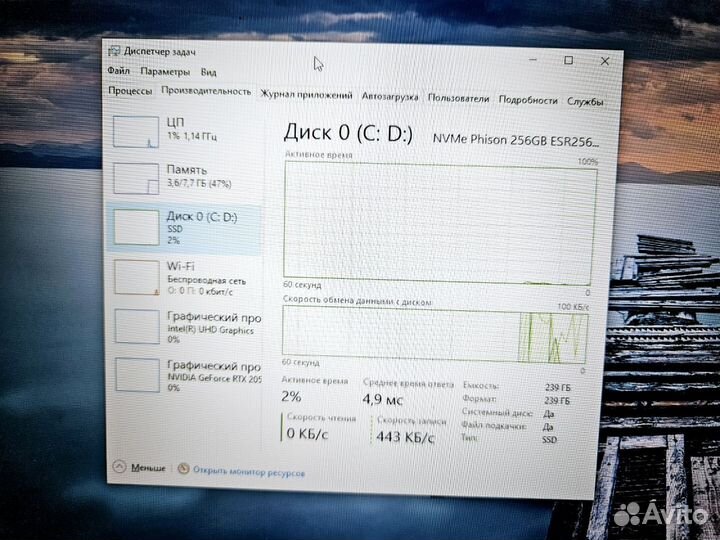Open the Автозагрузка tab
This screenshot has width=720, height=540.
[x=391, y=98]
